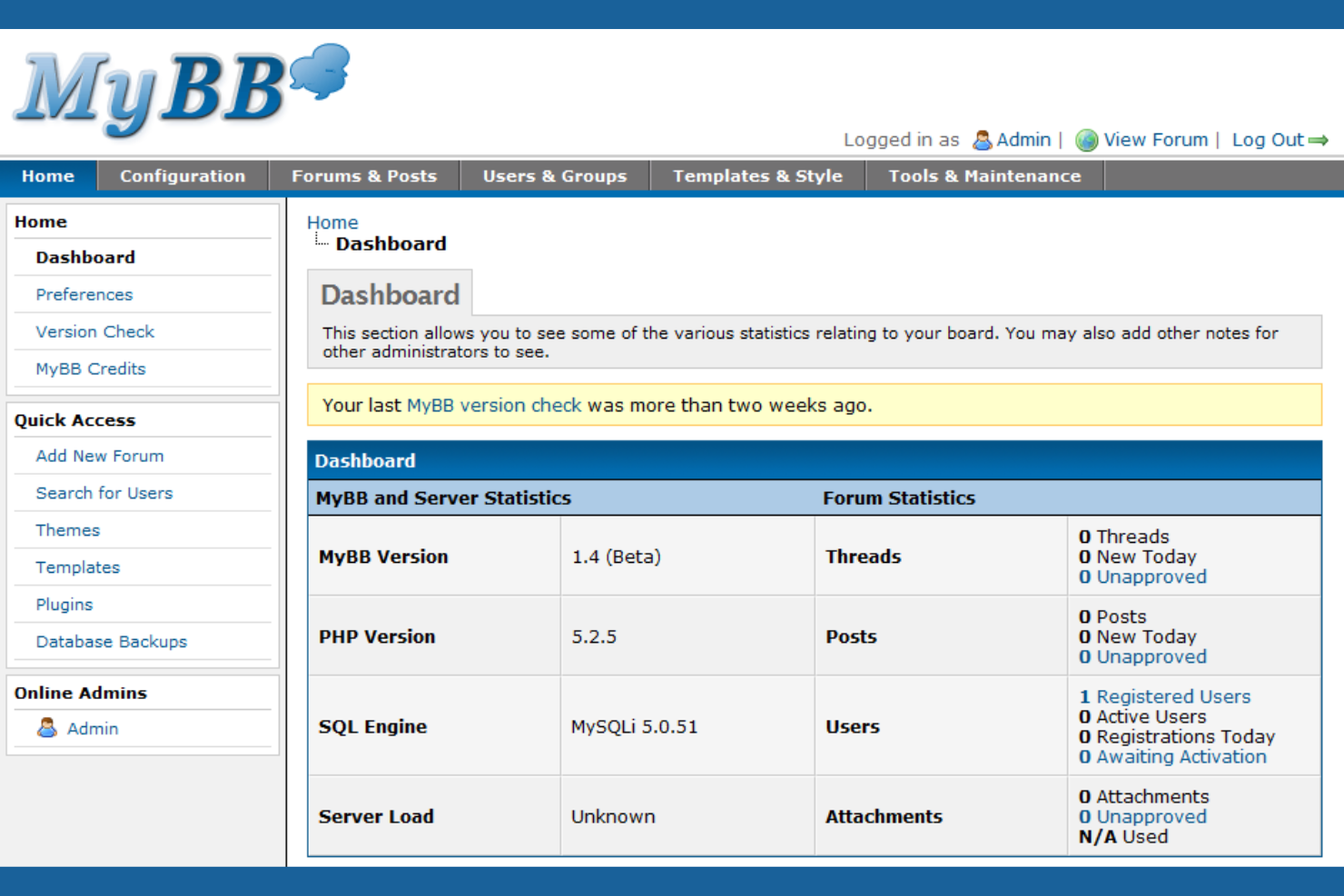Switch to Users & Groups tab

coord(555,176)
